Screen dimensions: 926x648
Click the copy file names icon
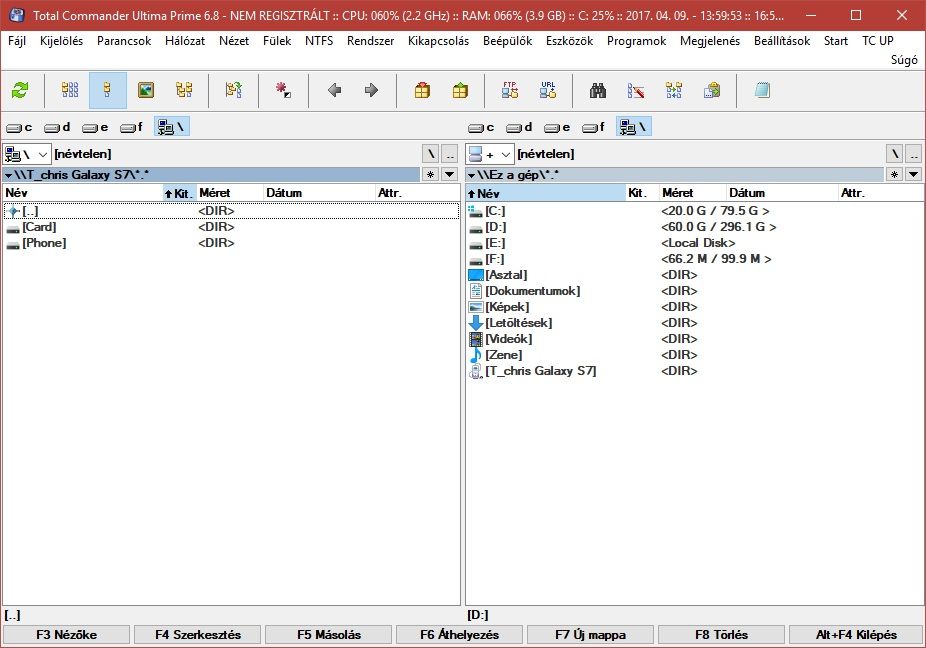click(712, 90)
